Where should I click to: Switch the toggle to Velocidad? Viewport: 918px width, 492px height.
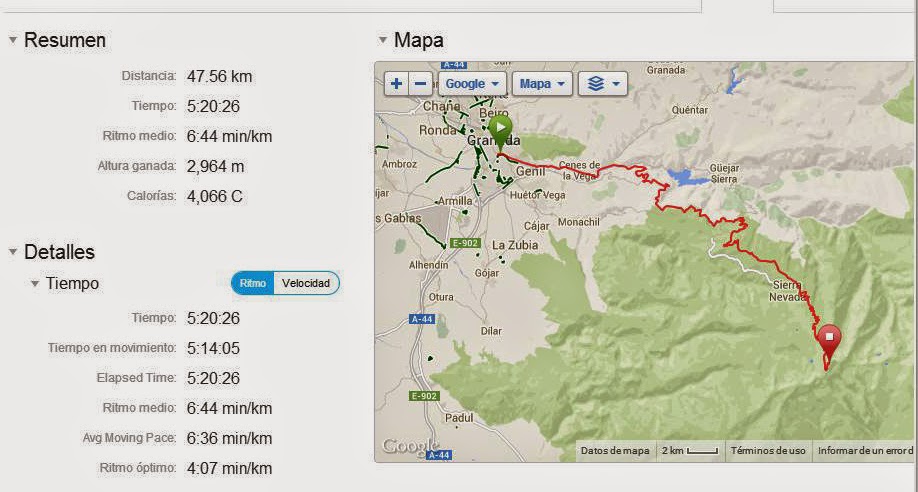tap(306, 283)
